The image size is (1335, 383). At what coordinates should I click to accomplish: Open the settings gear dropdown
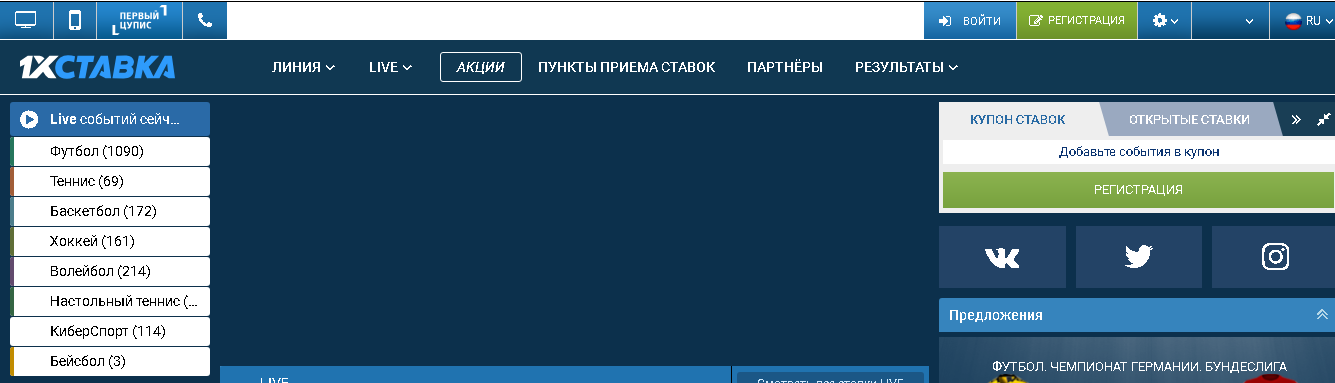point(1165,20)
